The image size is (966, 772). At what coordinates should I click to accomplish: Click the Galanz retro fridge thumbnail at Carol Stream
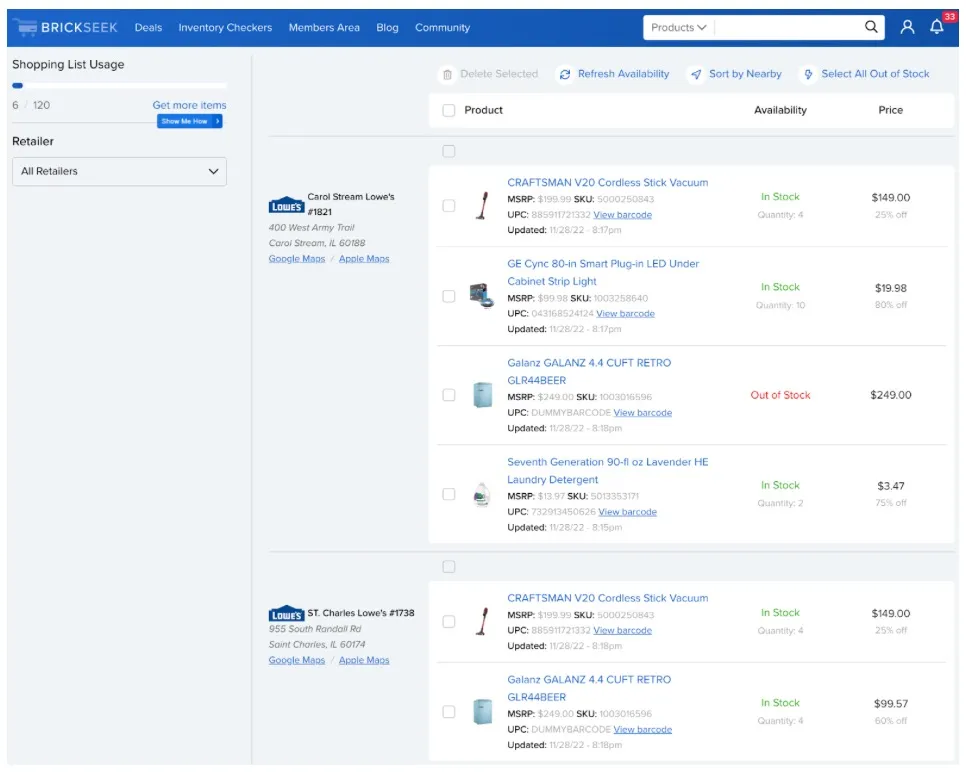tap(482, 395)
